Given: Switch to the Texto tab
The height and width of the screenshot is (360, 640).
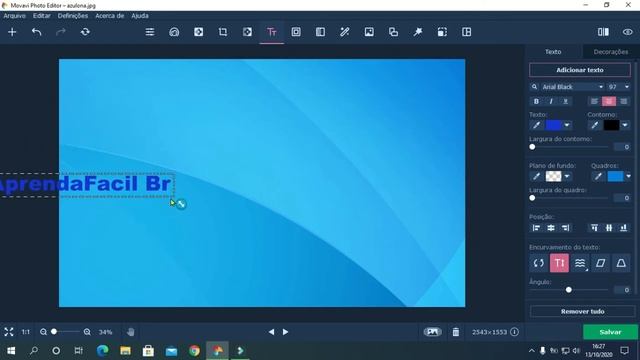Looking at the screenshot, I should pyautogui.click(x=553, y=52).
